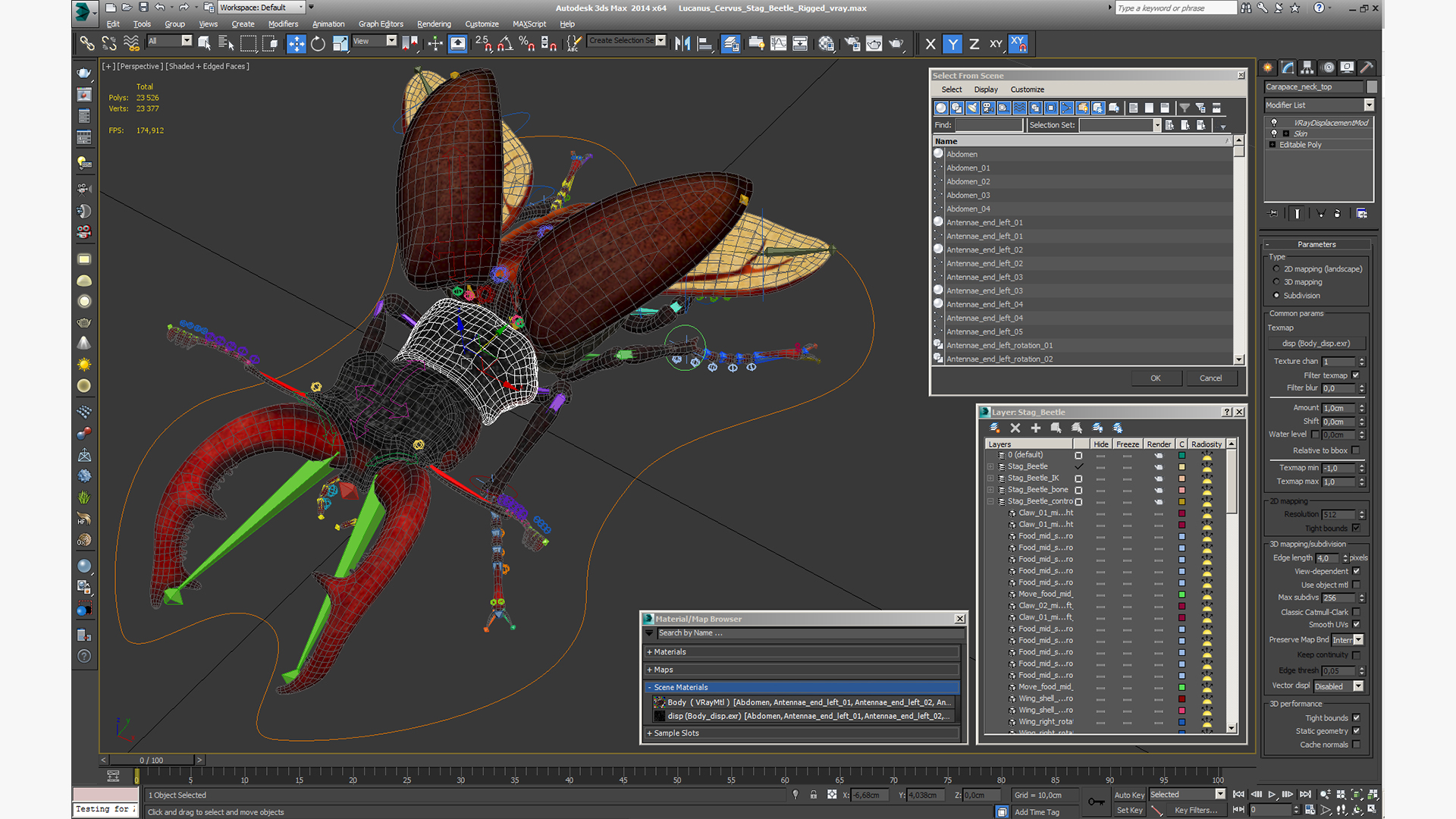
Task: Open the Hierarchy command panel tab
Action: tap(1307, 67)
